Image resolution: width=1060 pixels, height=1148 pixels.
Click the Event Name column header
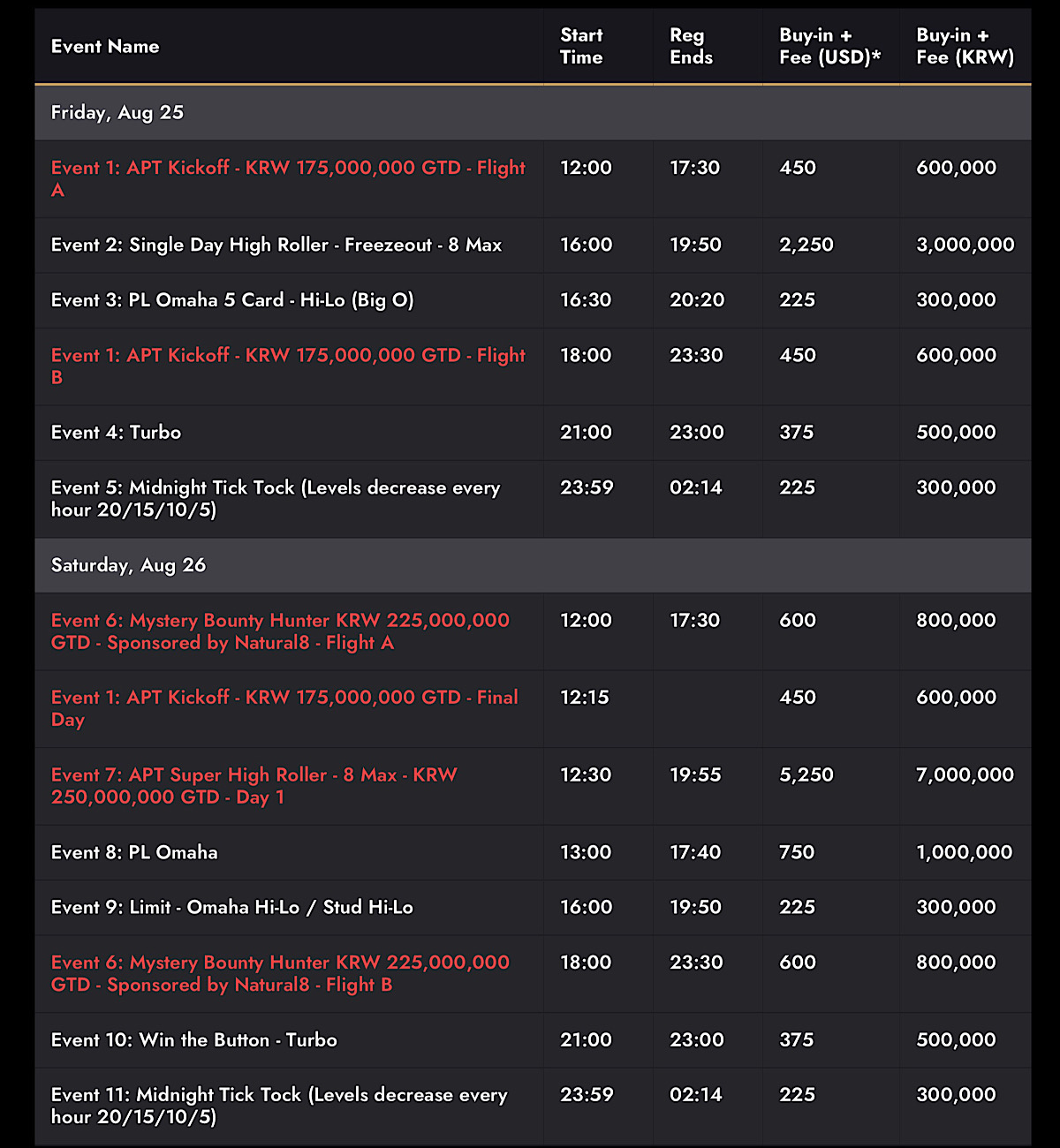[105, 47]
